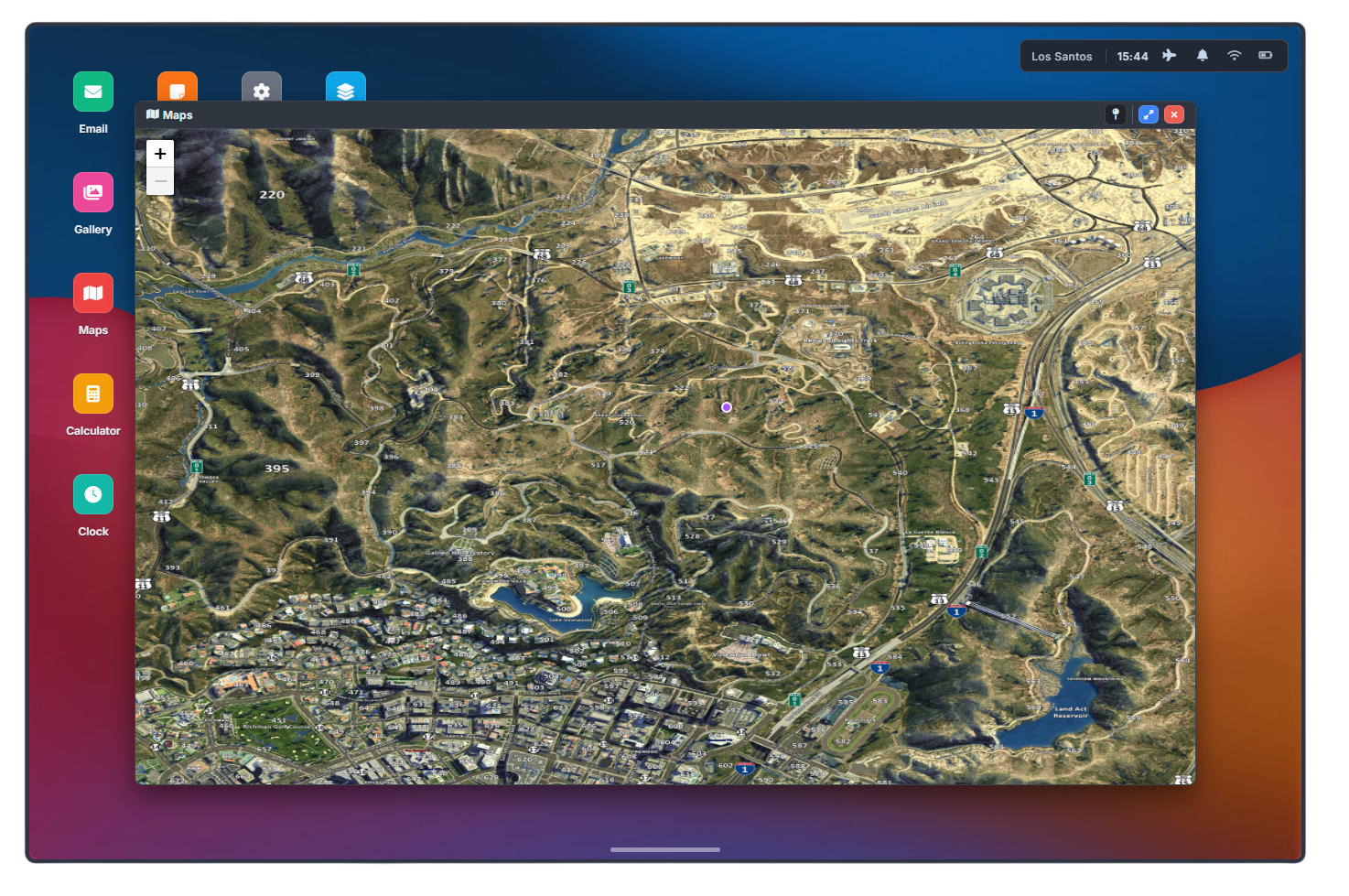Check the battery indicator icon
This screenshot has height=896, width=1349.
coord(1266,56)
